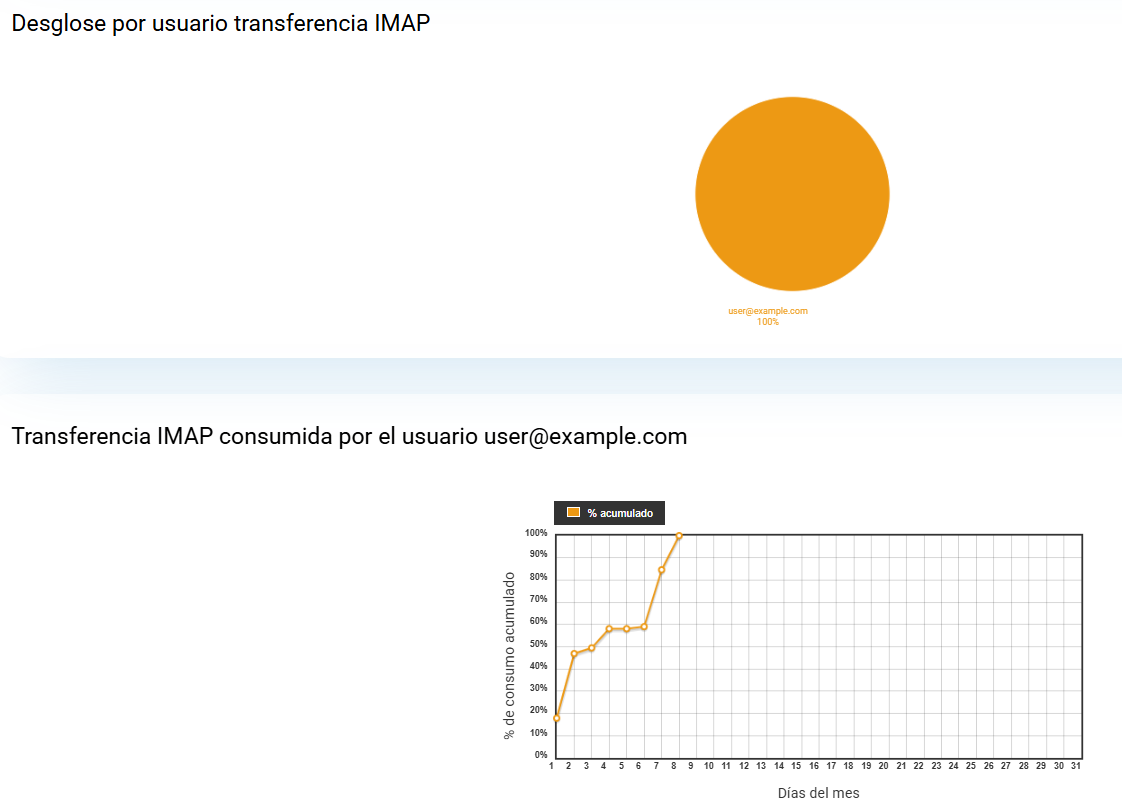Click the 100% data point at day 8
Image resolution: width=1122 pixels, height=809 pixels.
point(679,535)
